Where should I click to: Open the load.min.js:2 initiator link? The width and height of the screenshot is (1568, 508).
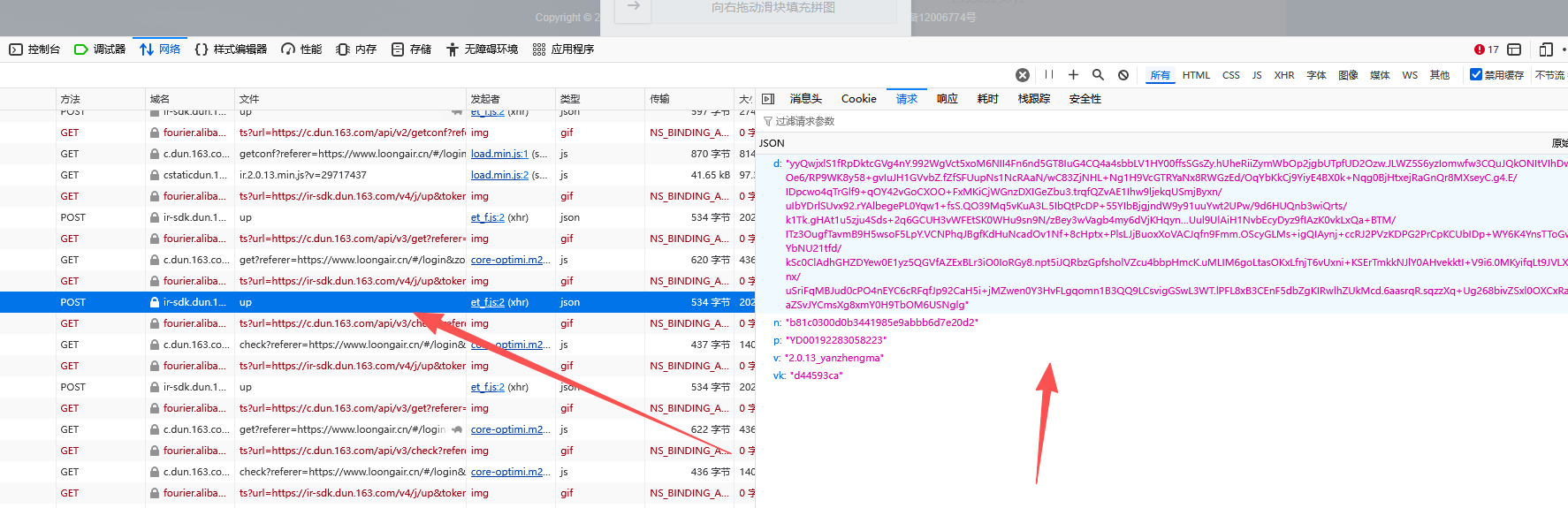[x=499, y=175]
